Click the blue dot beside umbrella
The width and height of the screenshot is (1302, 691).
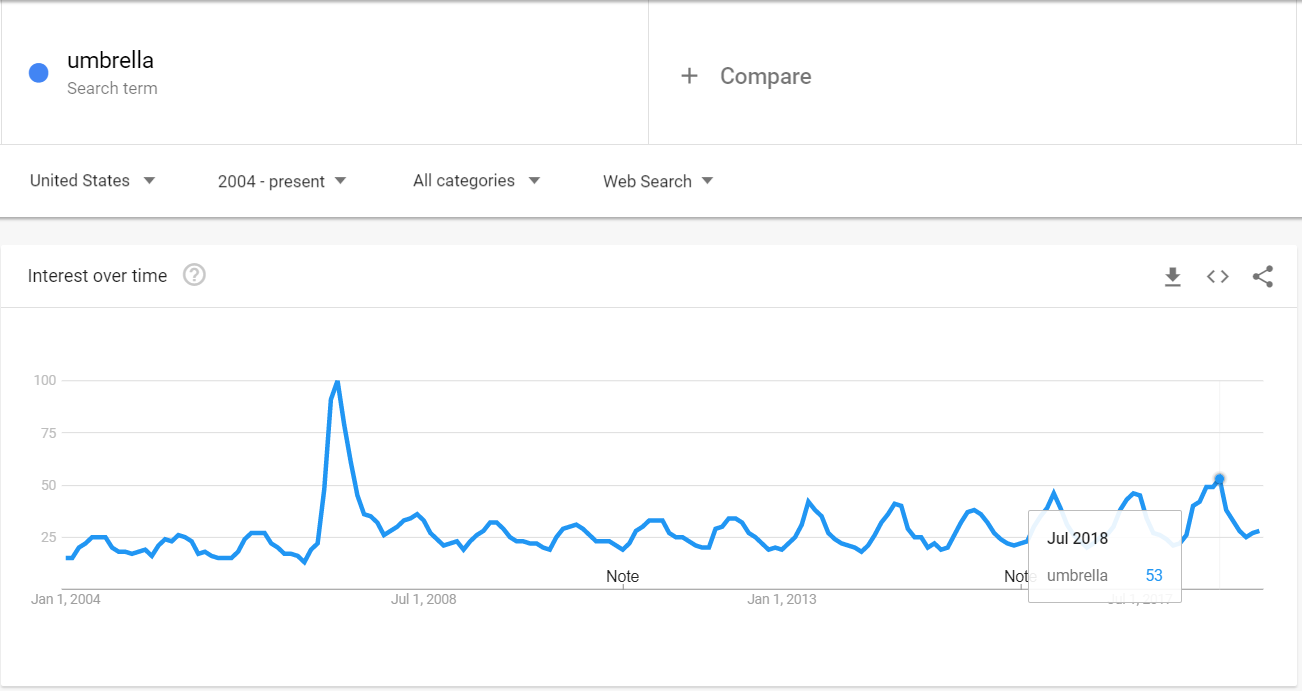point(39,73)
